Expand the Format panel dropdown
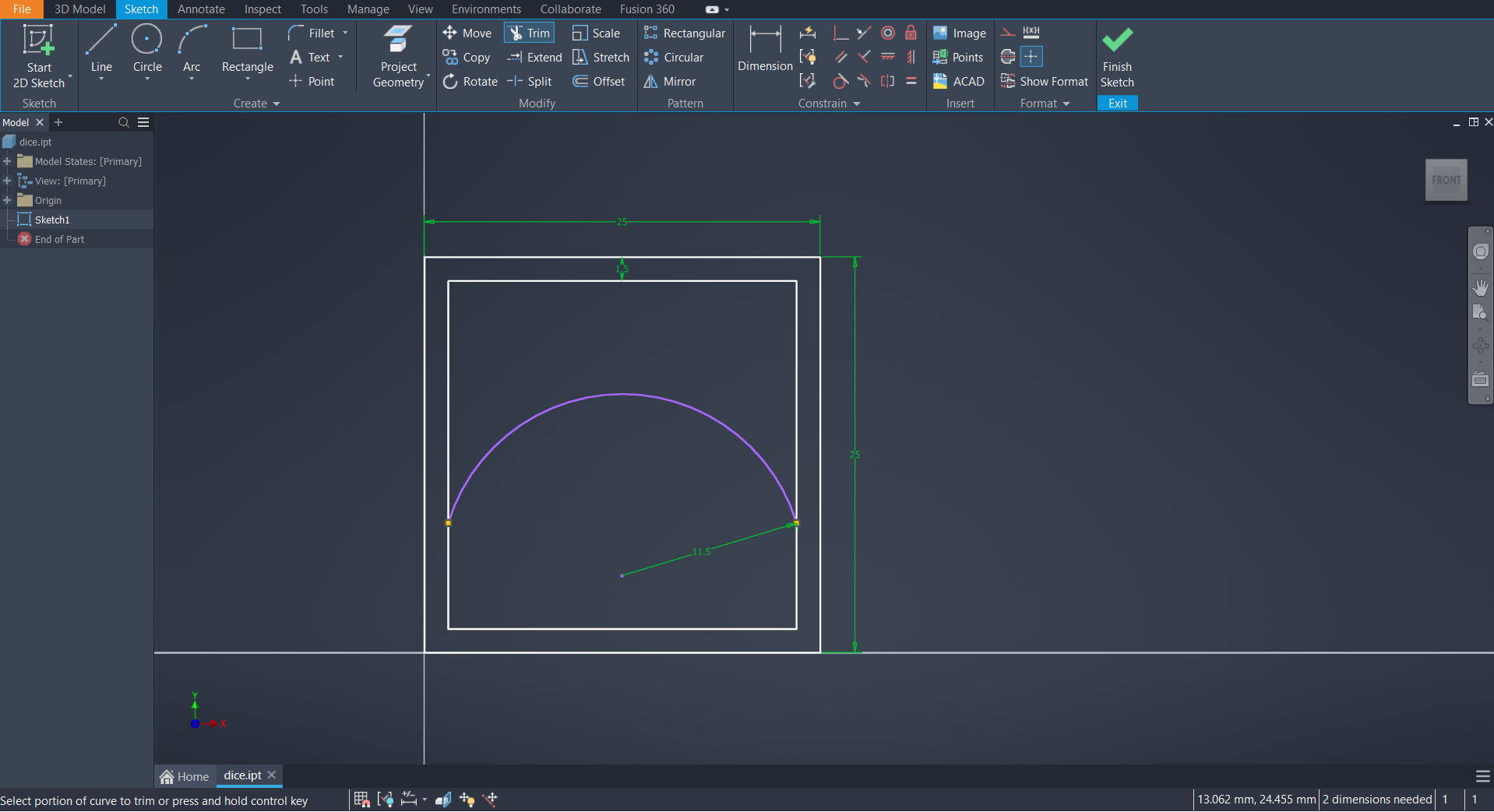 [x=1066, y=104]
